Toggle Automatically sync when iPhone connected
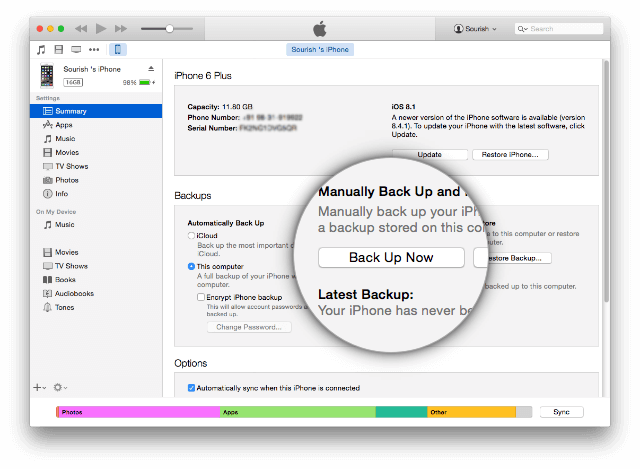Screen dimensions: 640x469 (191, 388)
